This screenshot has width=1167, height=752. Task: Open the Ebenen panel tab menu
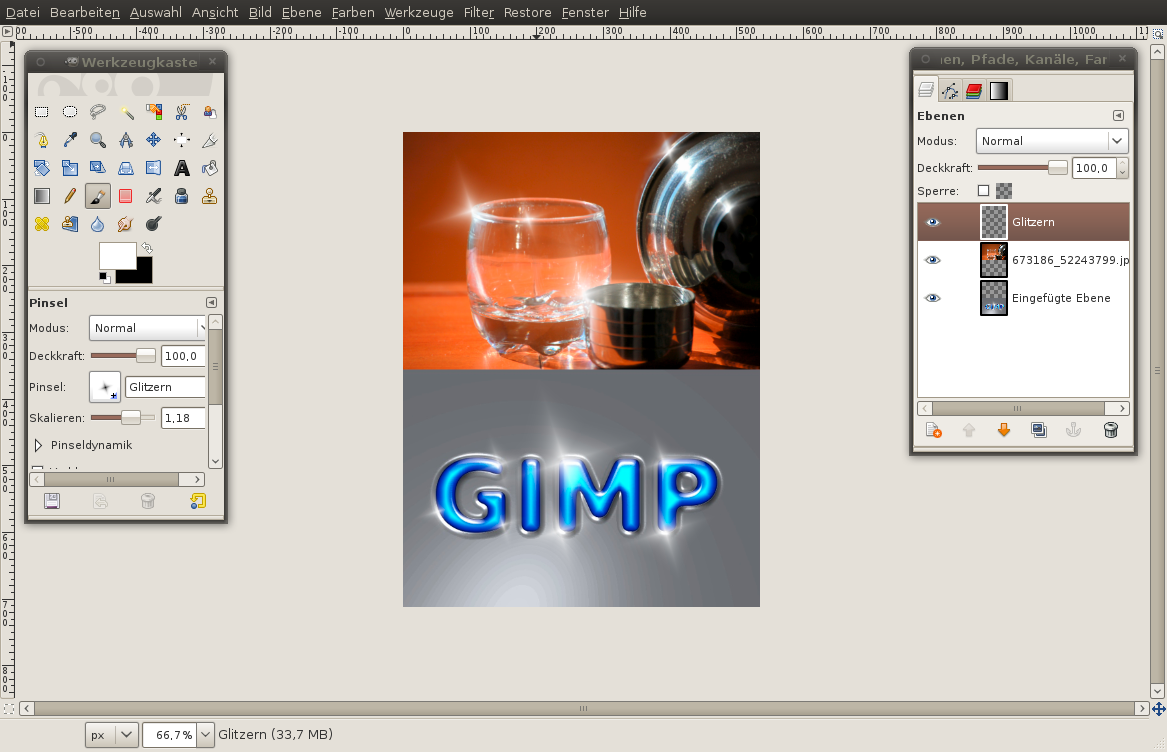(x=1118, y=115)
